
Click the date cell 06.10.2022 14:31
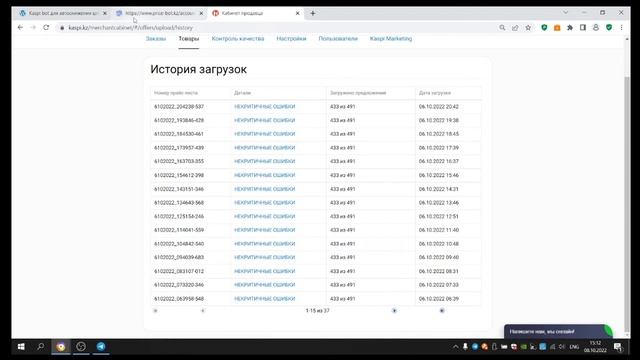(x=438, y=189)
